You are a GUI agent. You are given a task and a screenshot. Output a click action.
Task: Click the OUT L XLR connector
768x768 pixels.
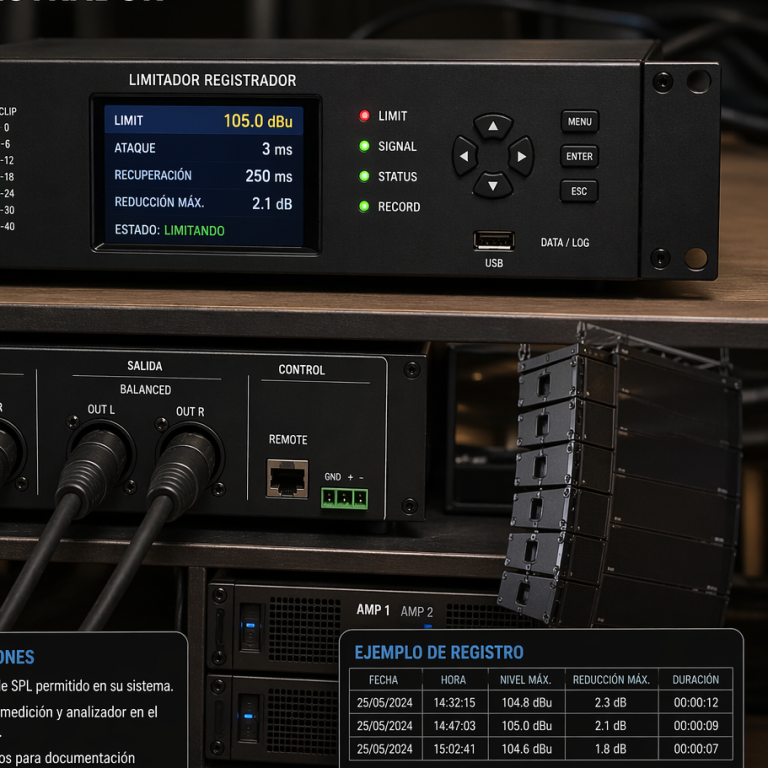pos(101,450)
